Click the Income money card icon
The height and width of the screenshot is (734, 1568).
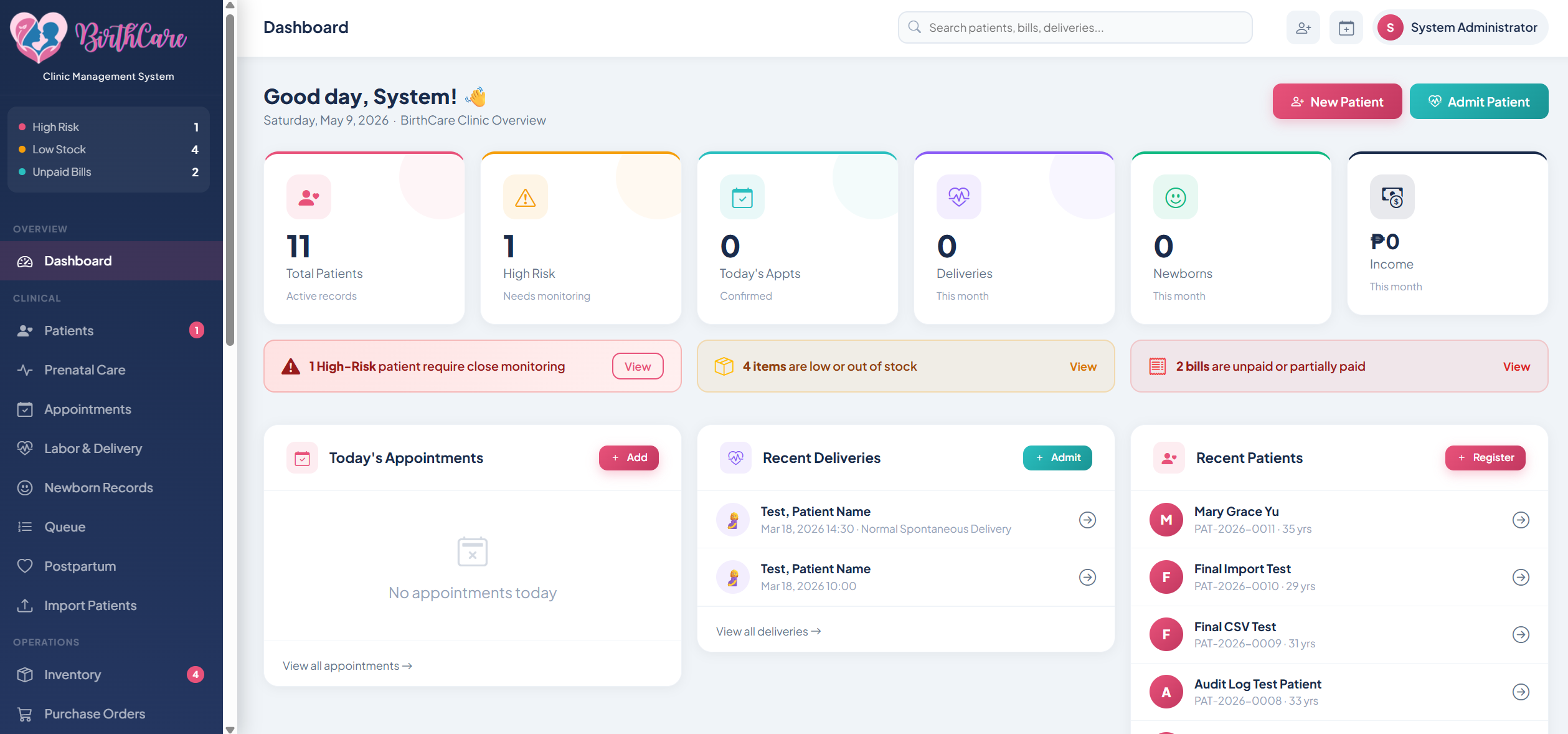(1392, 198)
